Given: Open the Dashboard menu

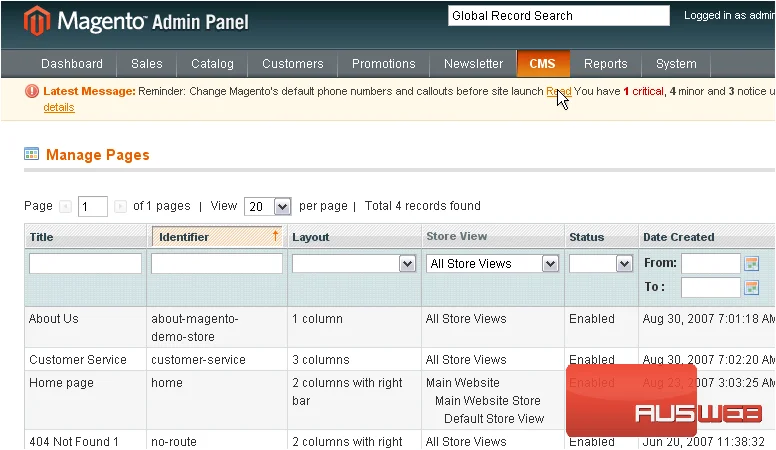Looking at the screenshot, I should pyautogui.click(x=72, y=64).
